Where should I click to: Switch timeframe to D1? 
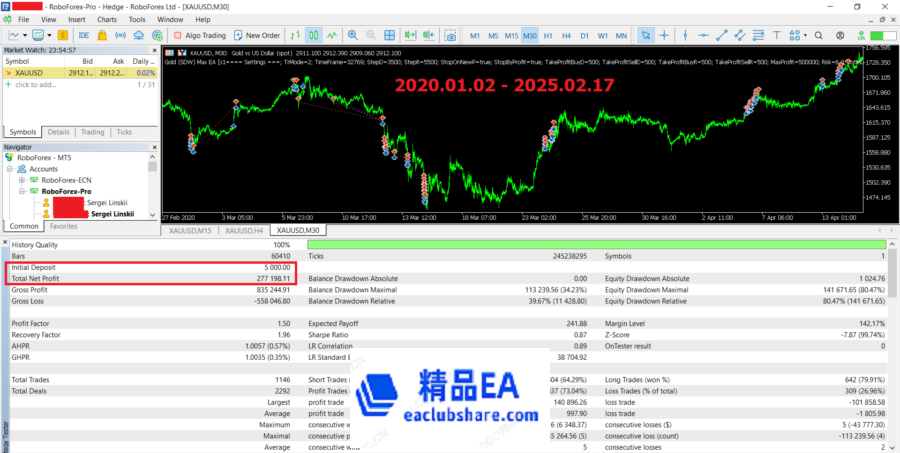tap(584, 36)
